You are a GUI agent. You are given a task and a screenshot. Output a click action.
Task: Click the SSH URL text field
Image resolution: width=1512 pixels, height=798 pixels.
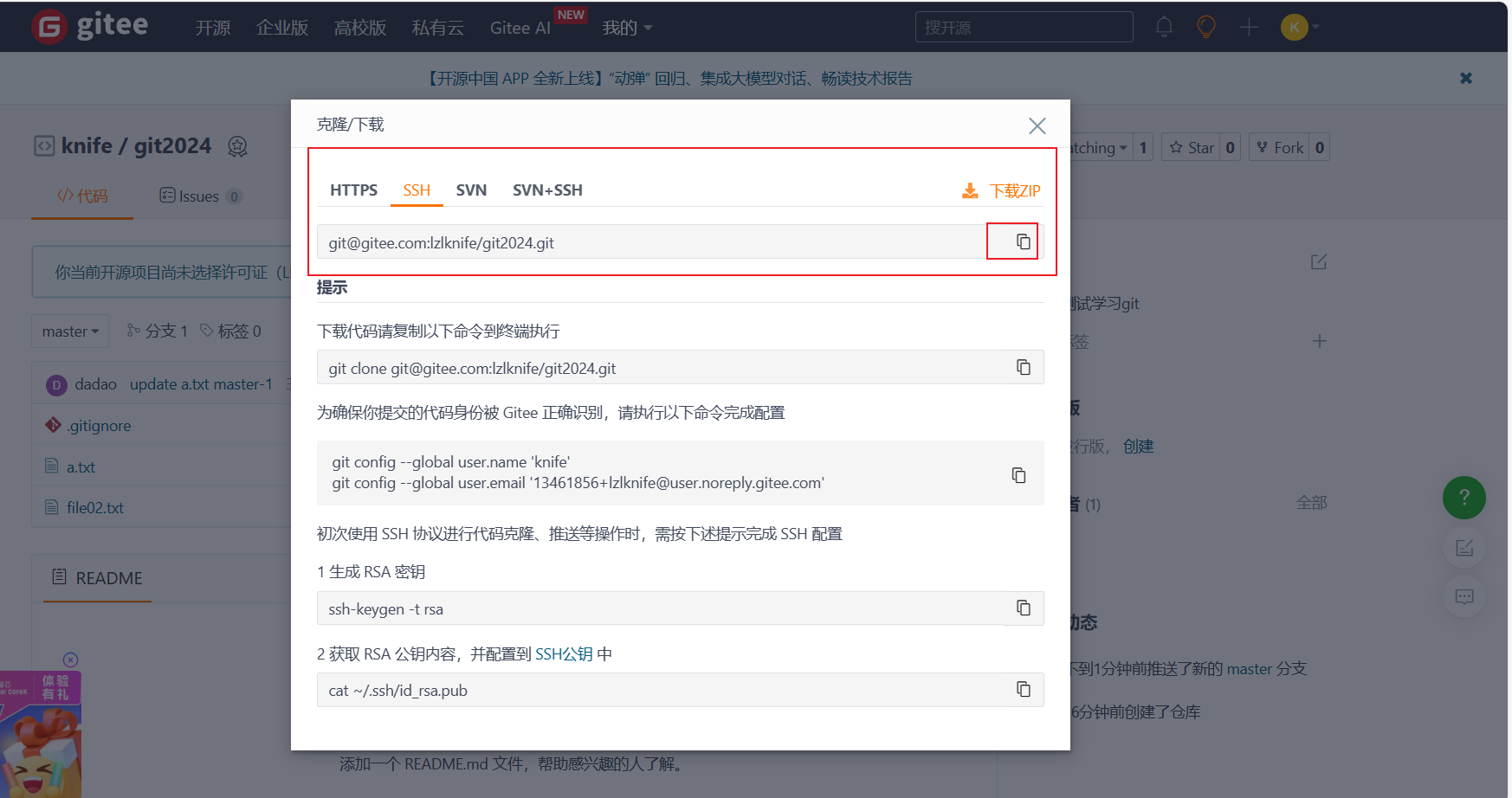point(651,242)
